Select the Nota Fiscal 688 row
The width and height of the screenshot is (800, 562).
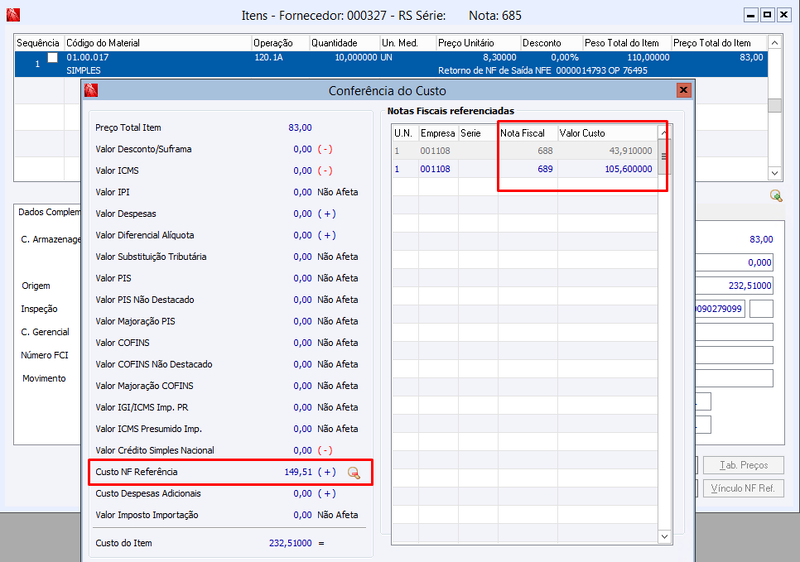524,150
